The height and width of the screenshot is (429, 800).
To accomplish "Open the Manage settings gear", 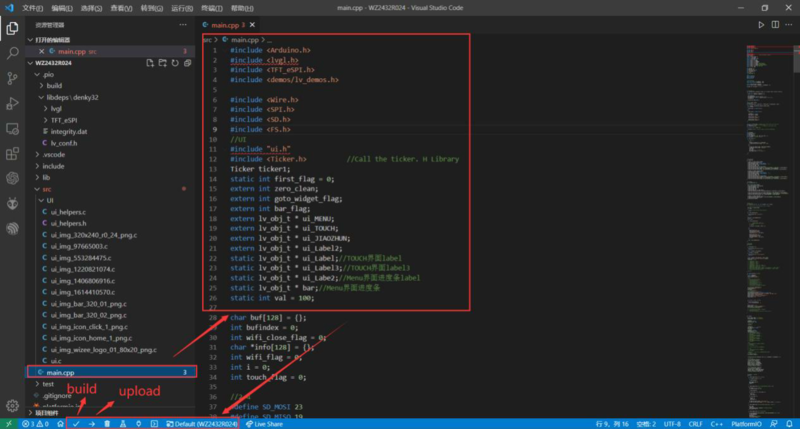I will pos(12,406).
